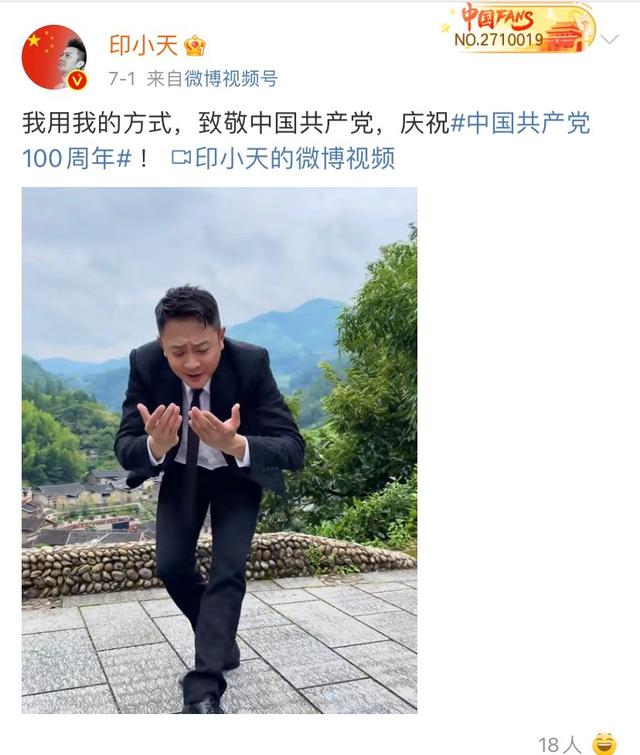640x755 pixels.
Task: Open the 印小天的微博视频 link
Action: tap(295, 158)
